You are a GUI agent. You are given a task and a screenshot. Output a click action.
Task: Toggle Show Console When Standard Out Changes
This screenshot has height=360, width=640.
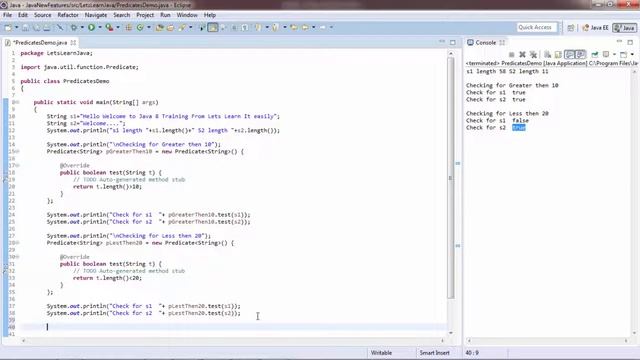pyautogui.click(x=570, y=54)
